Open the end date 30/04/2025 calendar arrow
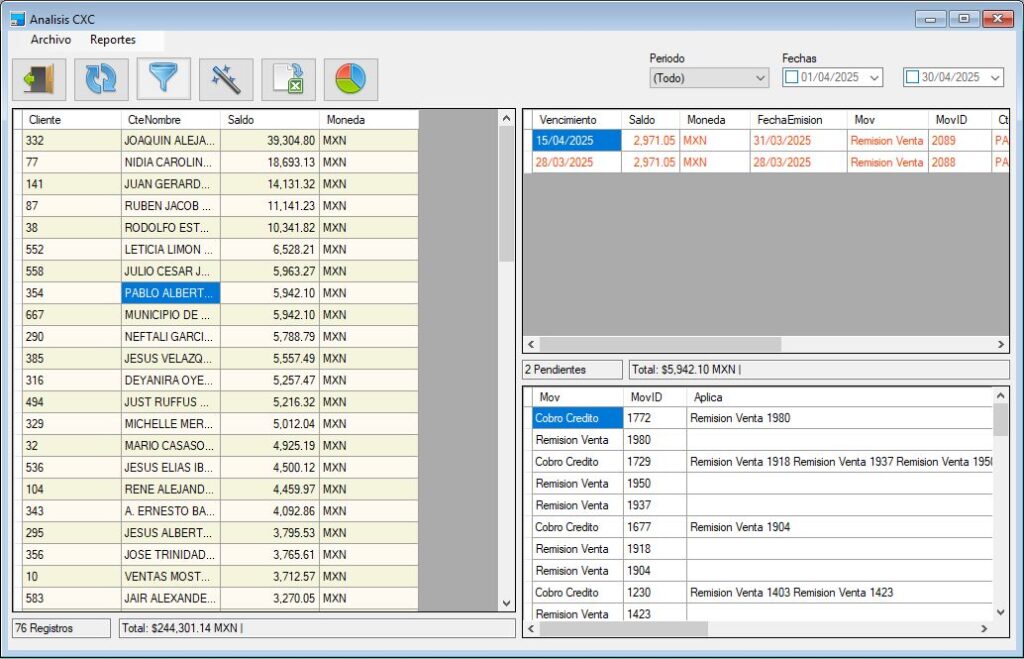1024x659 pixels. point(995,78)
